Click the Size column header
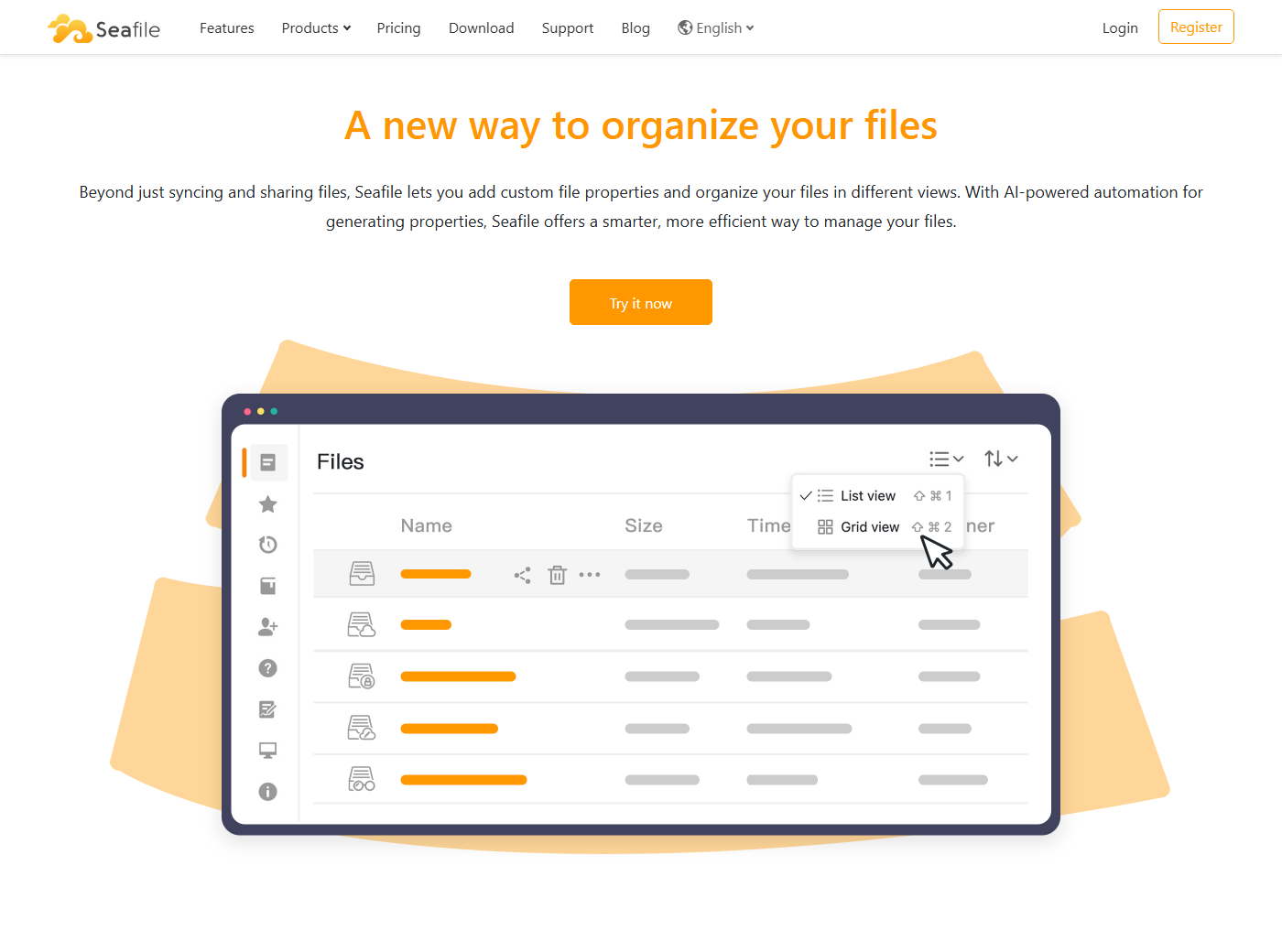Image resolution: width=1282 pixels, height=952 pixels. pos(644,525)
